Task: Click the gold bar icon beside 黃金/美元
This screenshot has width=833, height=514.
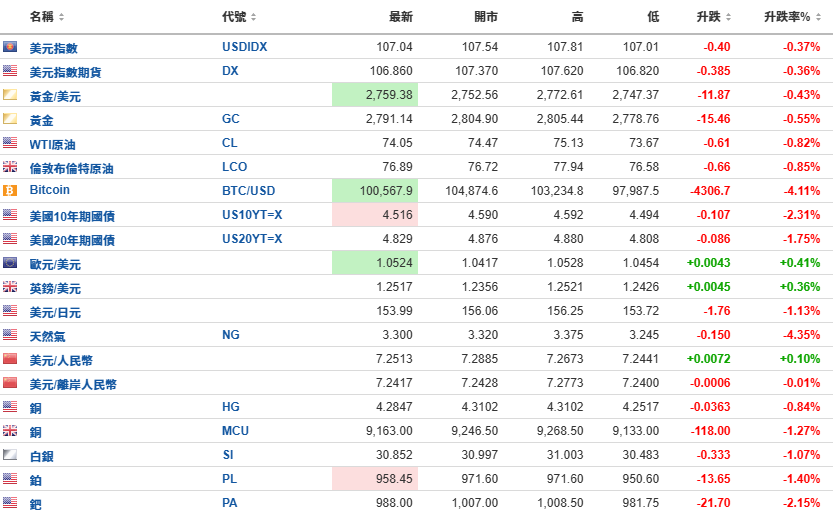Action: click(x=10, y=95)
